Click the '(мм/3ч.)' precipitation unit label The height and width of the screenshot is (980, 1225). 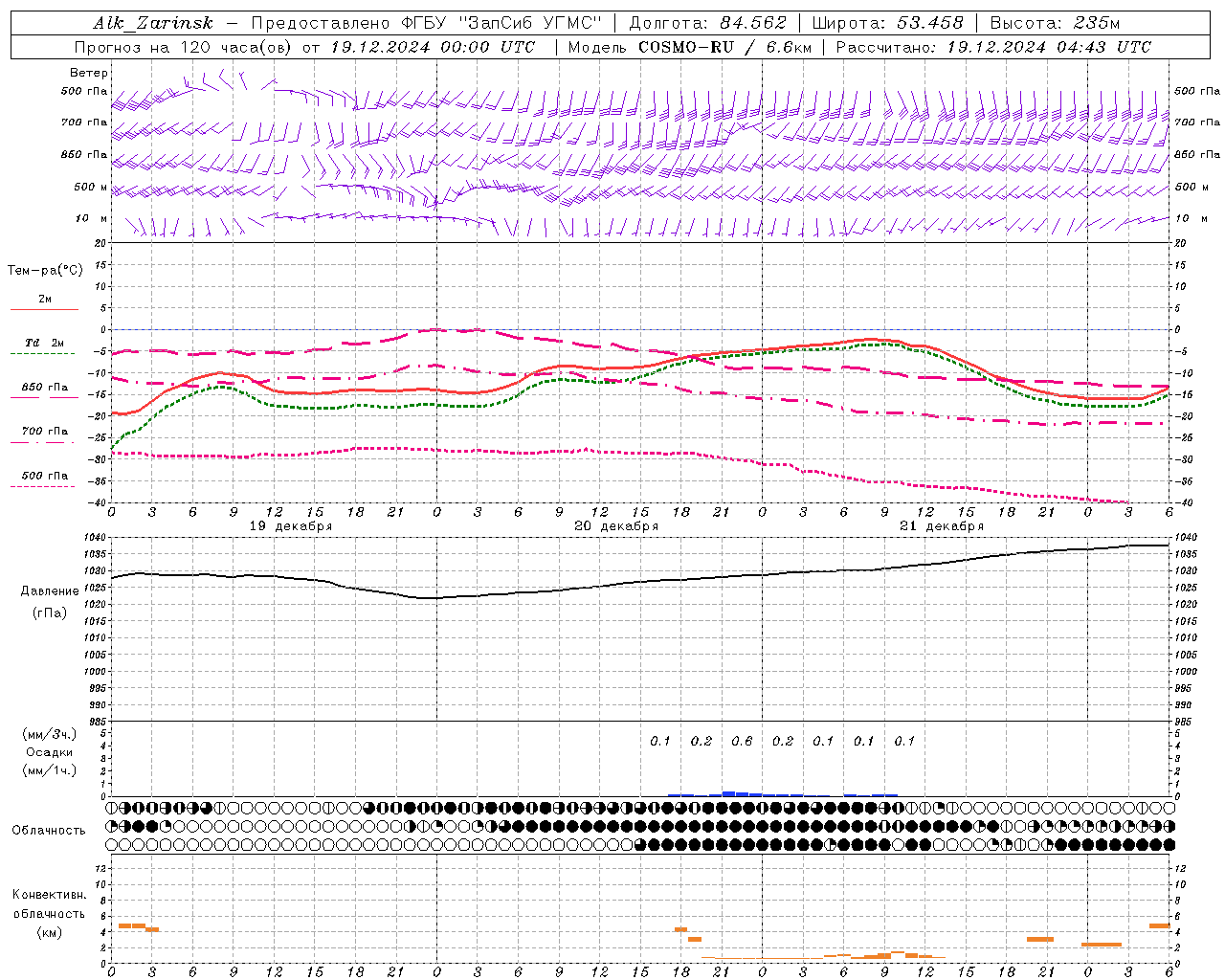pyautogui.click(x=50, y=735)
